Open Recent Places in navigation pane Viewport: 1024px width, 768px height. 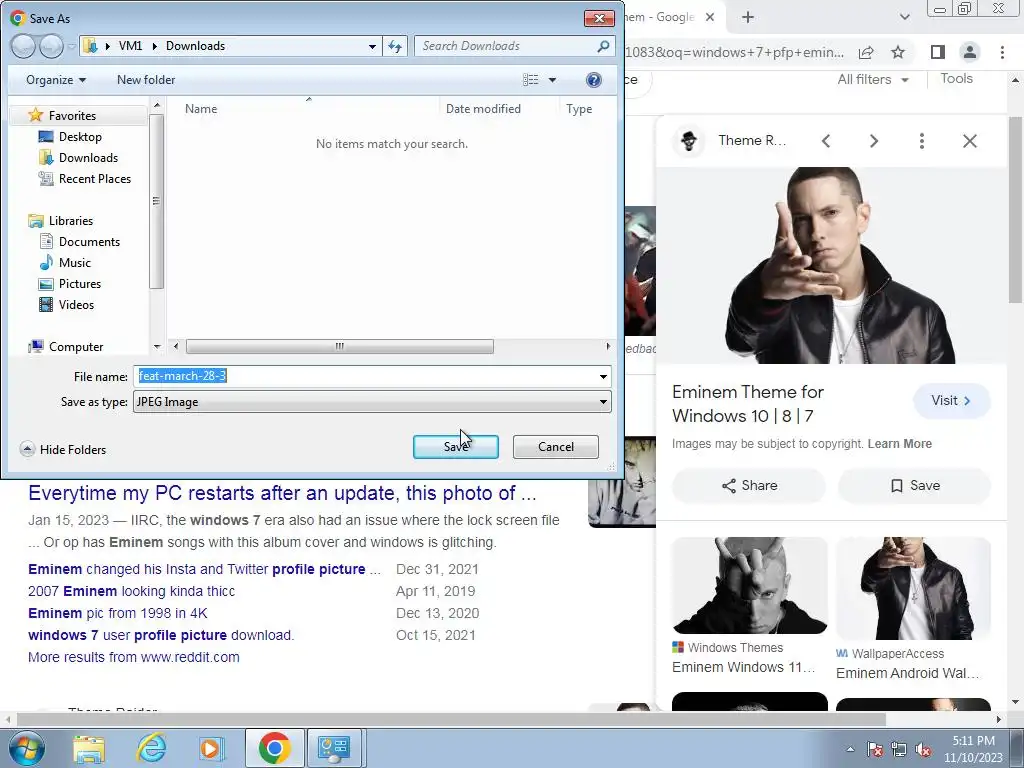coord(95,178)
